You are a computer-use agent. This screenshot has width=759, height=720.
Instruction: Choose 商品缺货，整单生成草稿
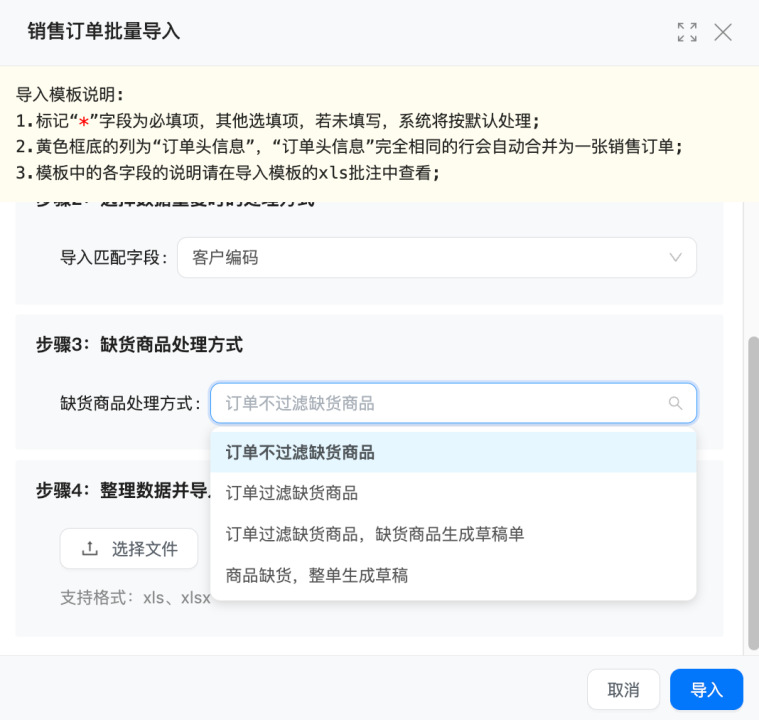coord(453,575)
